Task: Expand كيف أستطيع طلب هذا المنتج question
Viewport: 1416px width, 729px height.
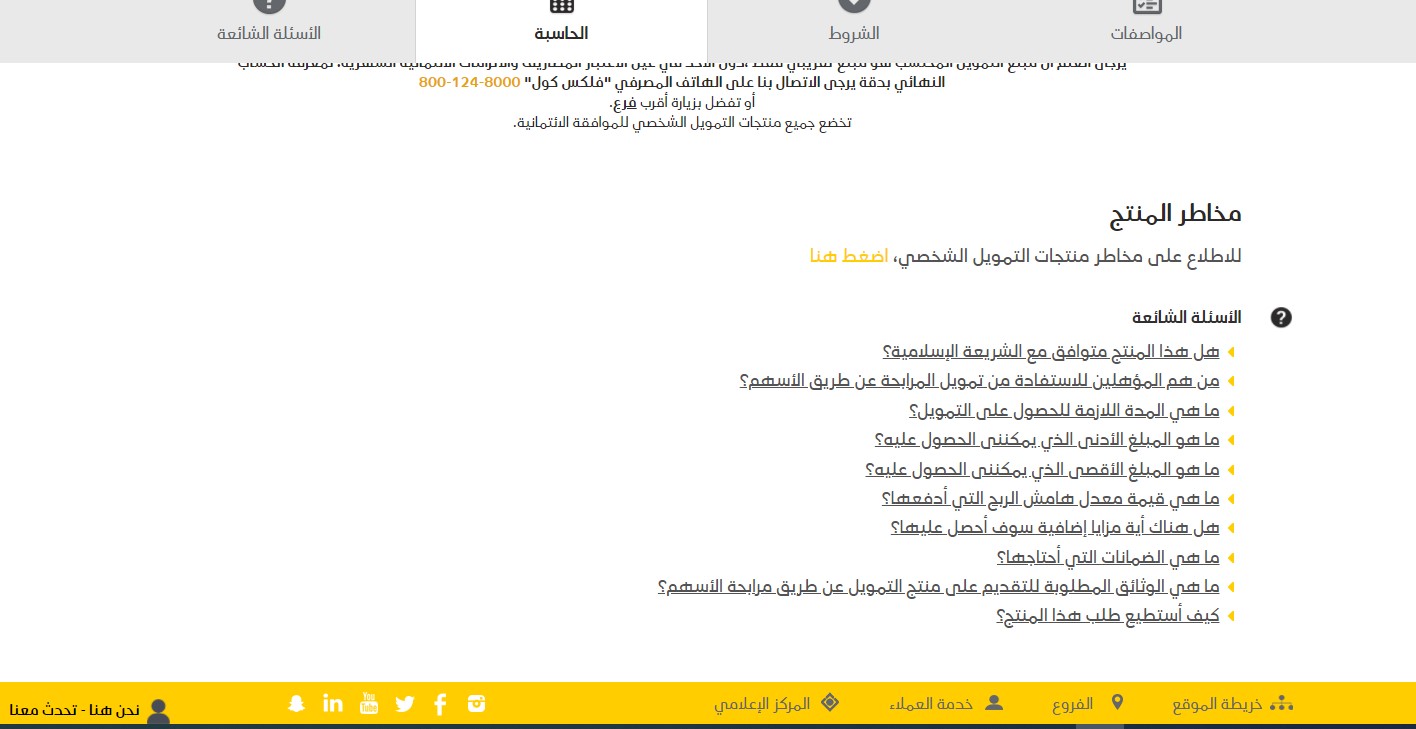Action: coord(1108,616)
